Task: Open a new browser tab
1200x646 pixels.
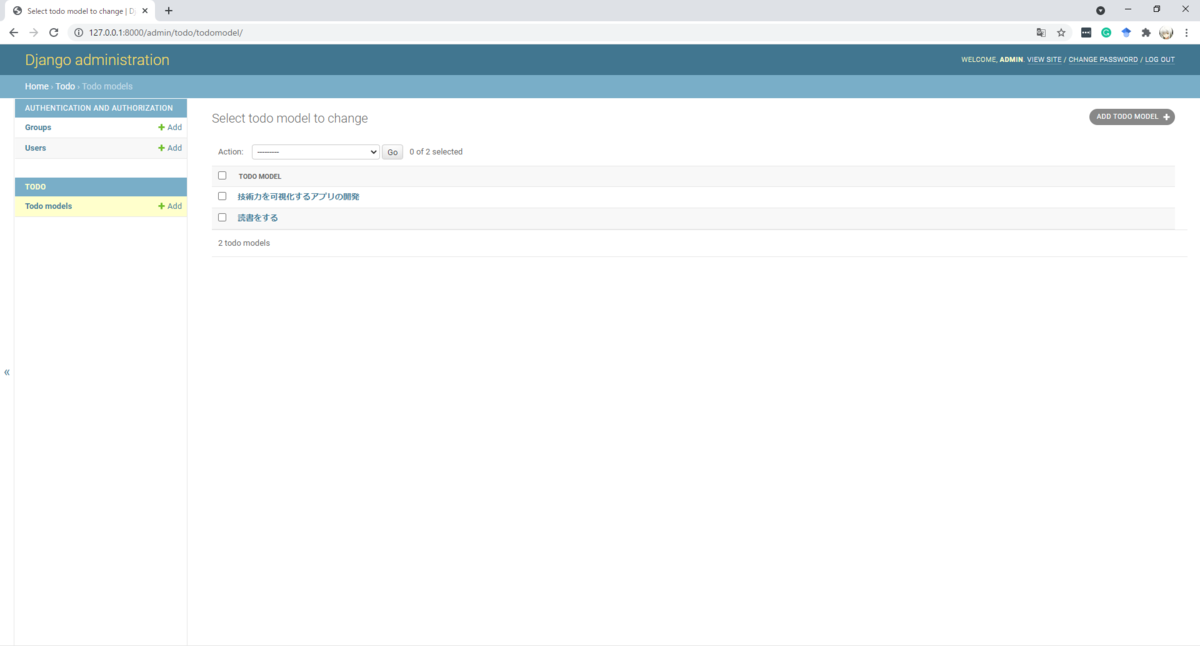Action: [x=168, y=11]
